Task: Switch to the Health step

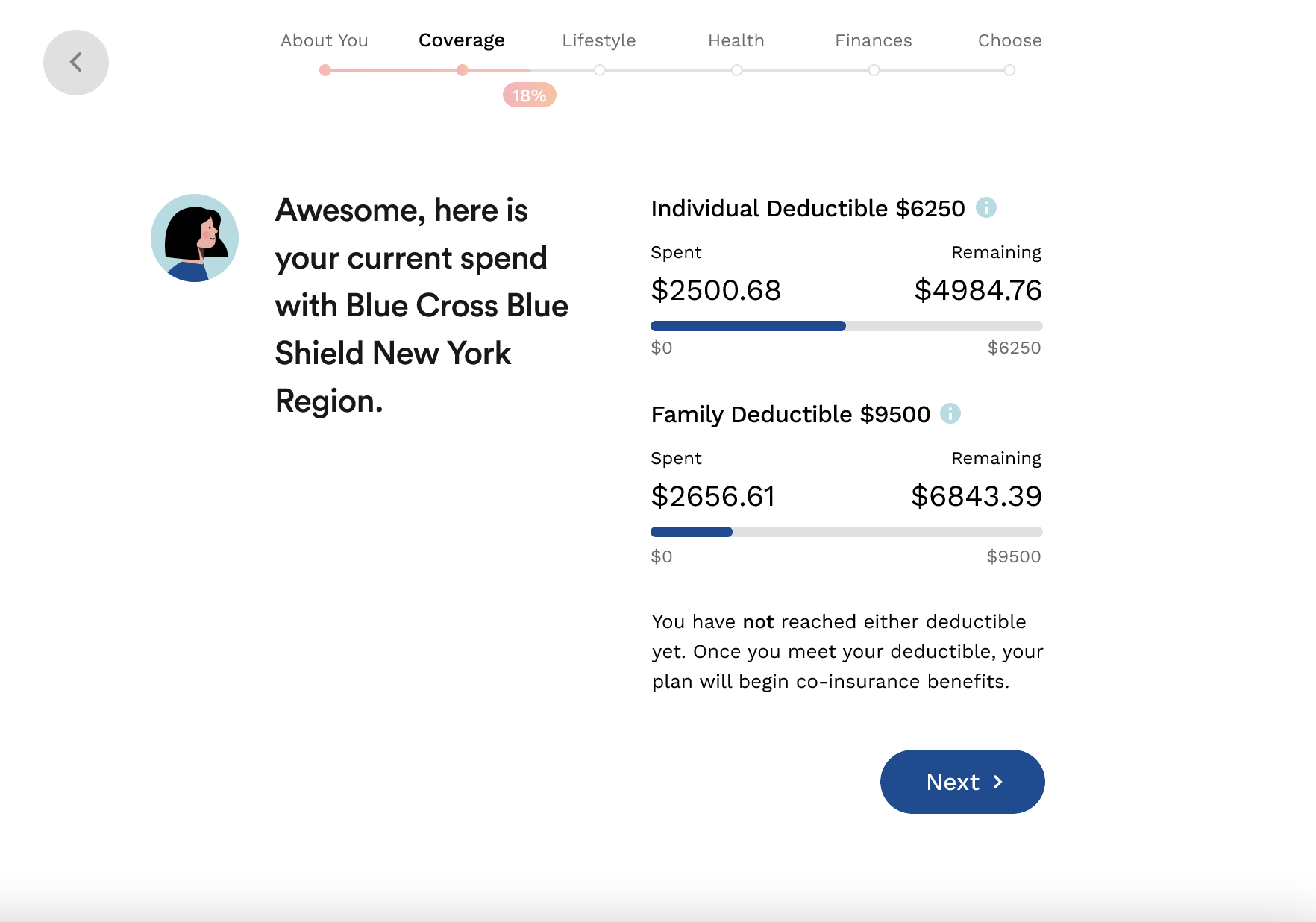Action: [x=736, y=40]
